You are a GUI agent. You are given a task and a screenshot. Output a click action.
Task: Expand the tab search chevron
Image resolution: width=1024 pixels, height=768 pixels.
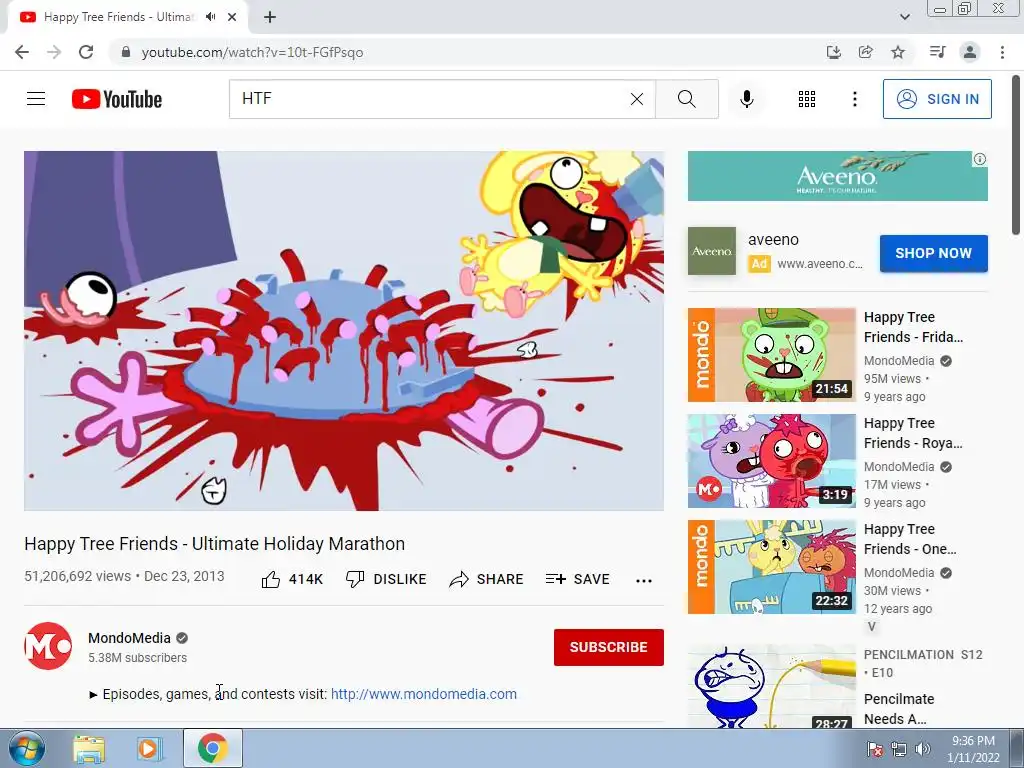pos(904,17)
